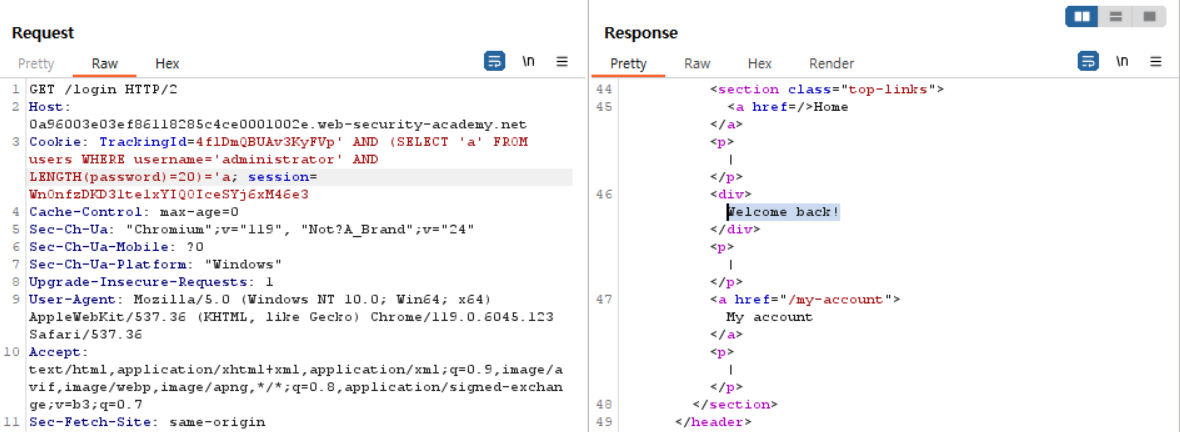The width and height of the screenshot is (1180, 432).
Task: Click the web-security-academy.net host value
Action: coord(277,124)
